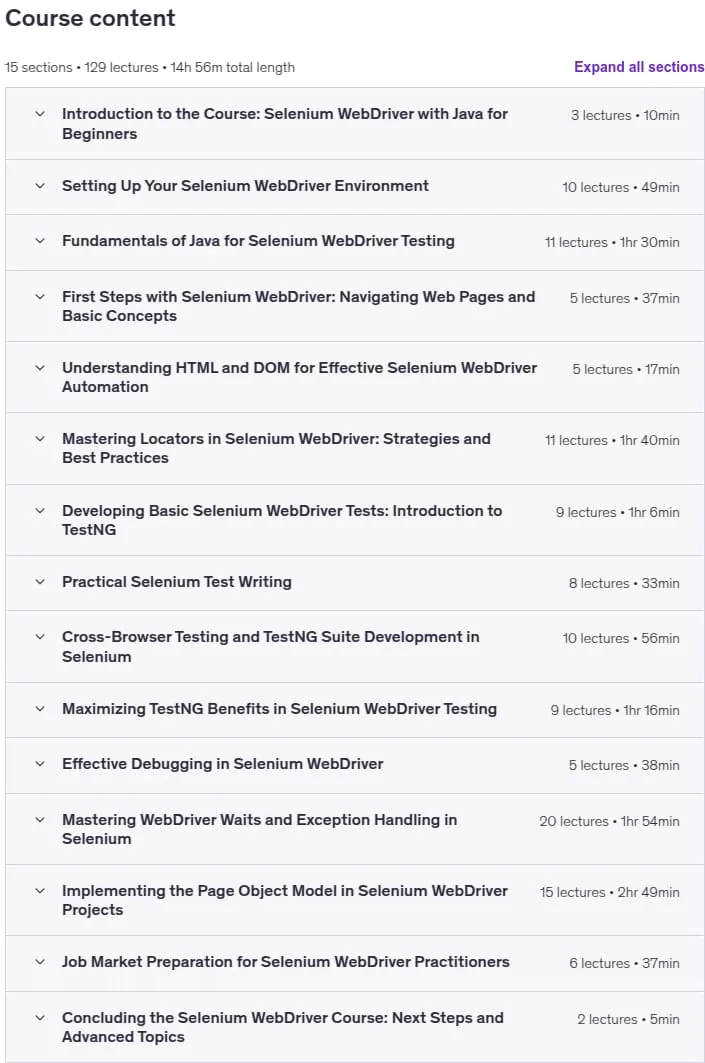The width and height of the screenshot is (705, 1063).
Task: Open chevron next to Fundamentals of Java section
Action: pyautogui.click(x=40, y=241)
